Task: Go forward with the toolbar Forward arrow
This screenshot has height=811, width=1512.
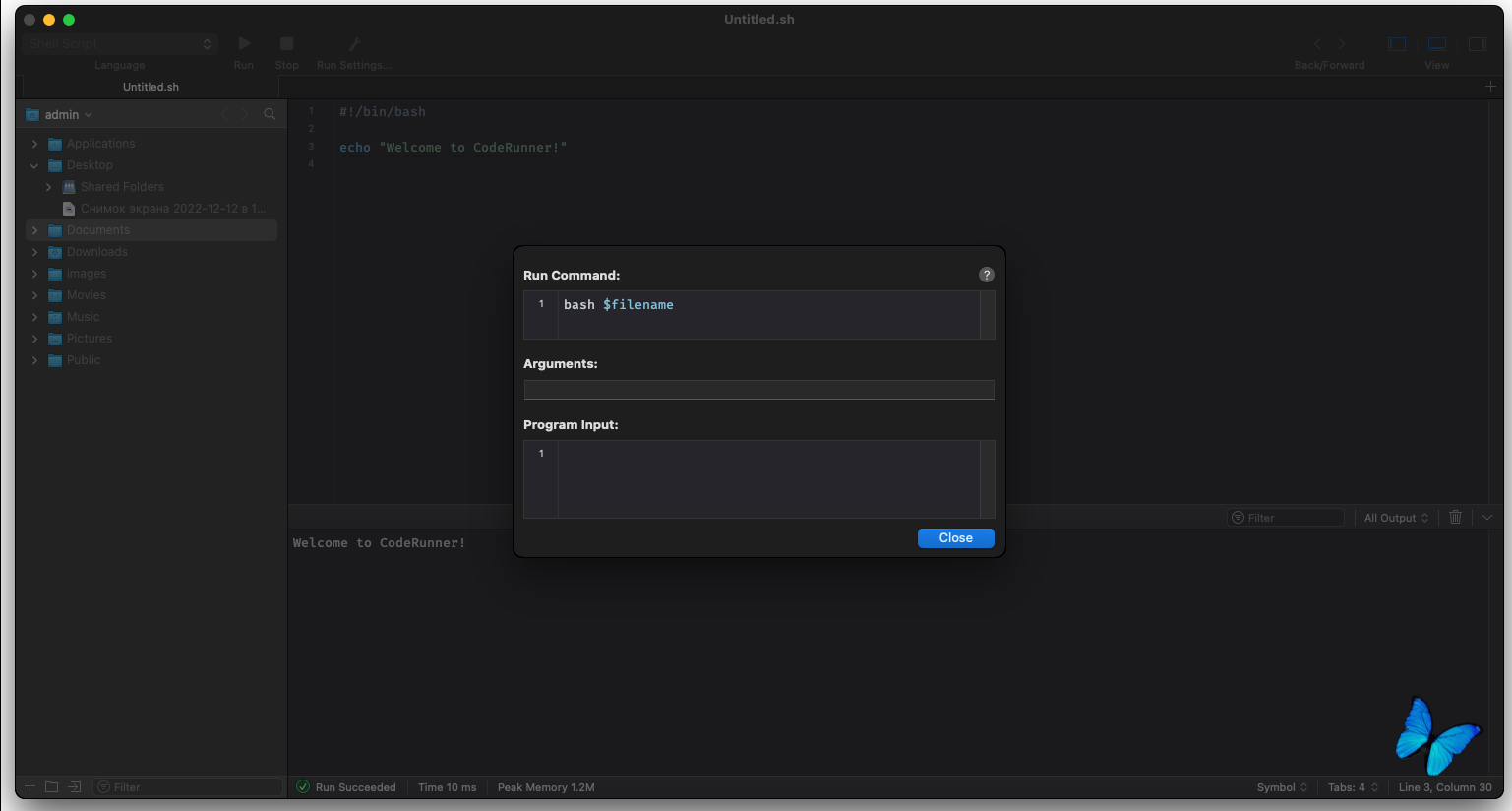Action: [1342, 44]
